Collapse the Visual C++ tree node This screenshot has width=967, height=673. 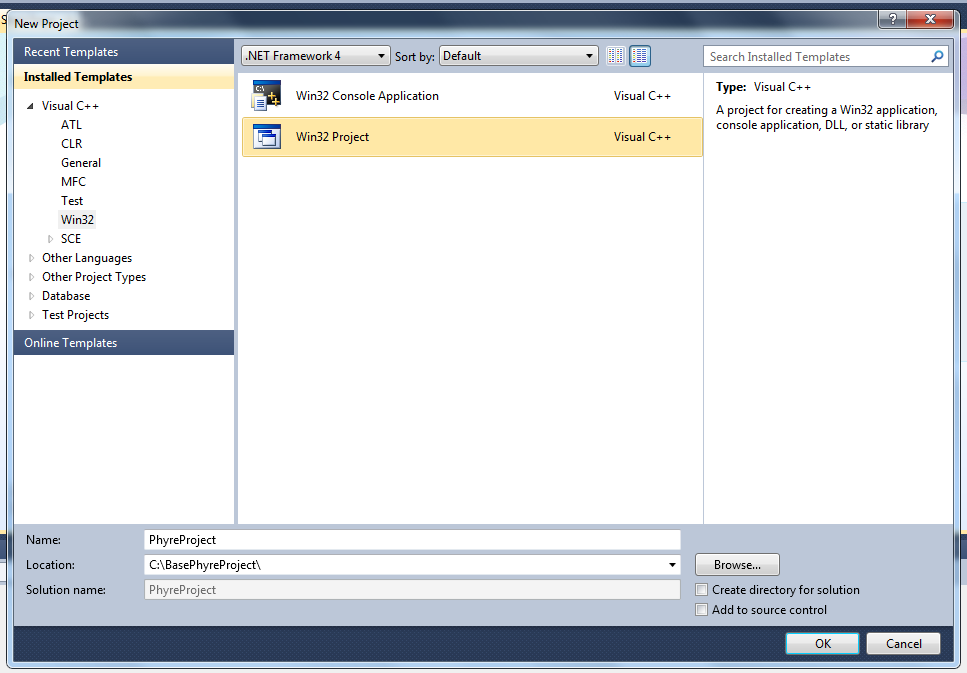click(x=31, y=105)
